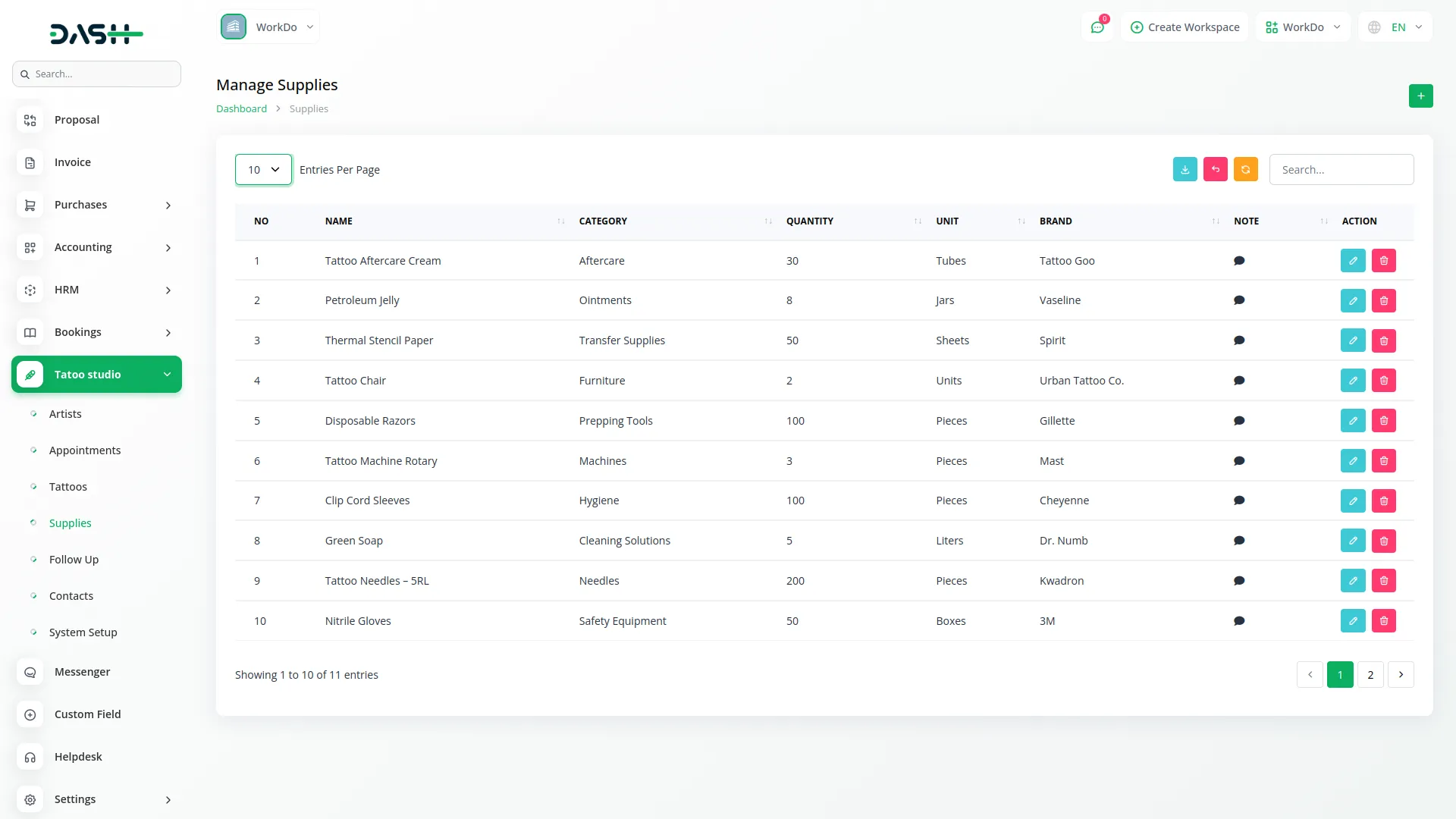The image size is (1456, 819).
Task: Click the orange refresh icon button
Action: (x=1245, y=170)
